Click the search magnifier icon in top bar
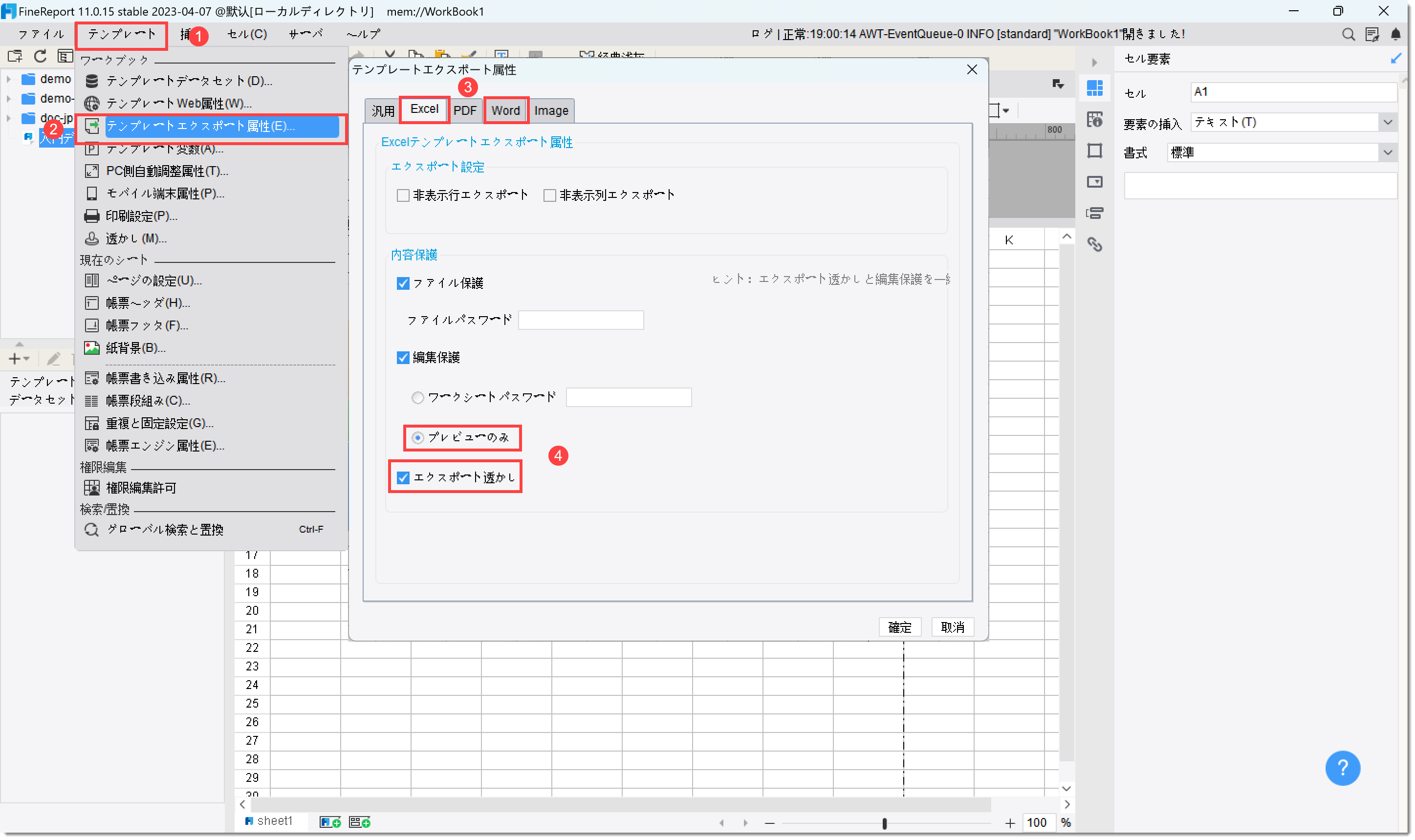 (1349, 35)
